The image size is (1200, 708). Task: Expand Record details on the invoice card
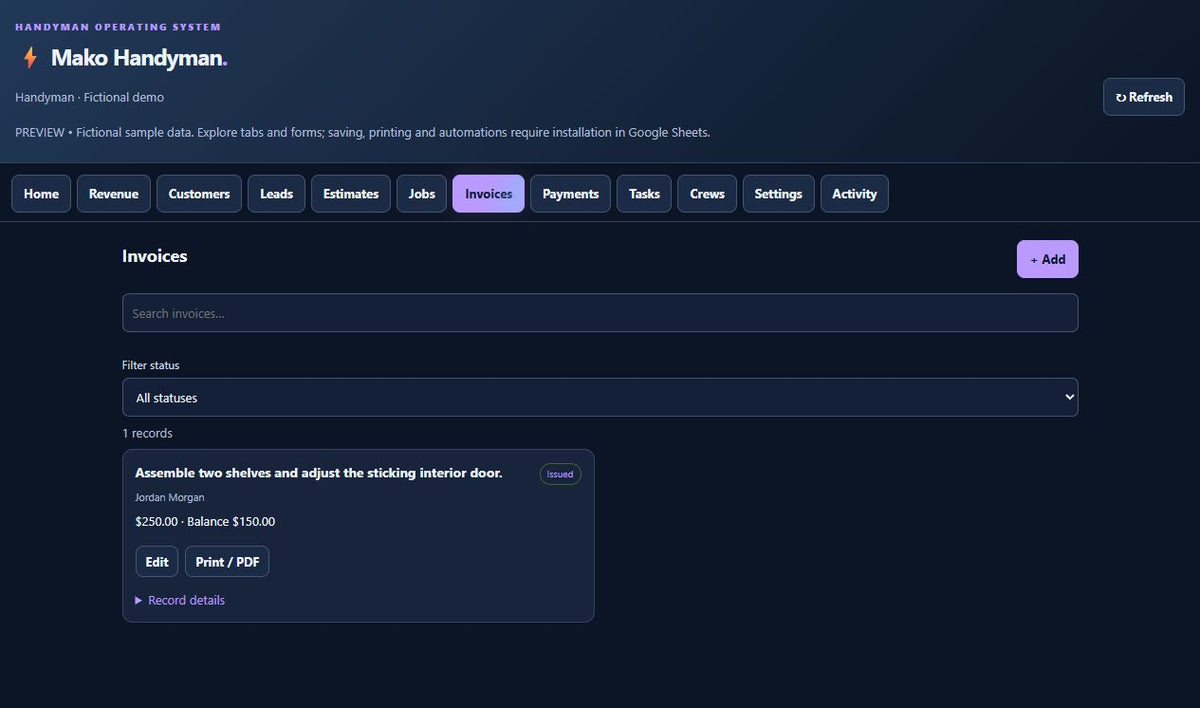coord(180,600)
